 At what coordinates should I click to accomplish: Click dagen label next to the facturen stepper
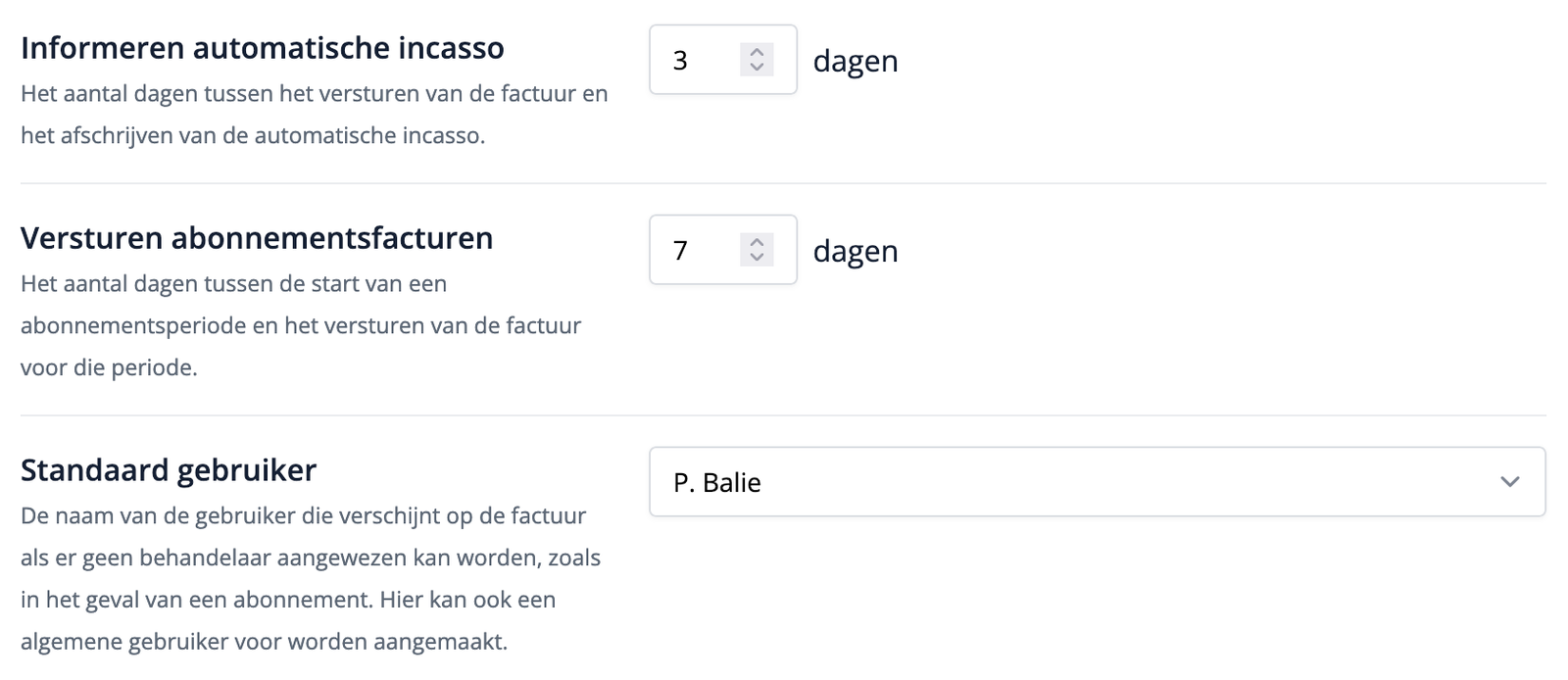click(856, 251)
